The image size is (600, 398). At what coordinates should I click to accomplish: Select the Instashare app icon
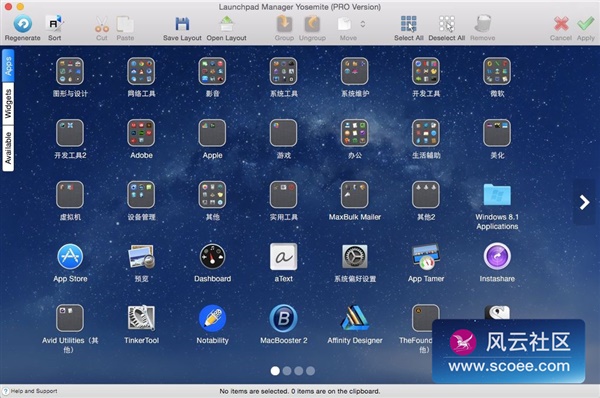click(x=497, y=256)
